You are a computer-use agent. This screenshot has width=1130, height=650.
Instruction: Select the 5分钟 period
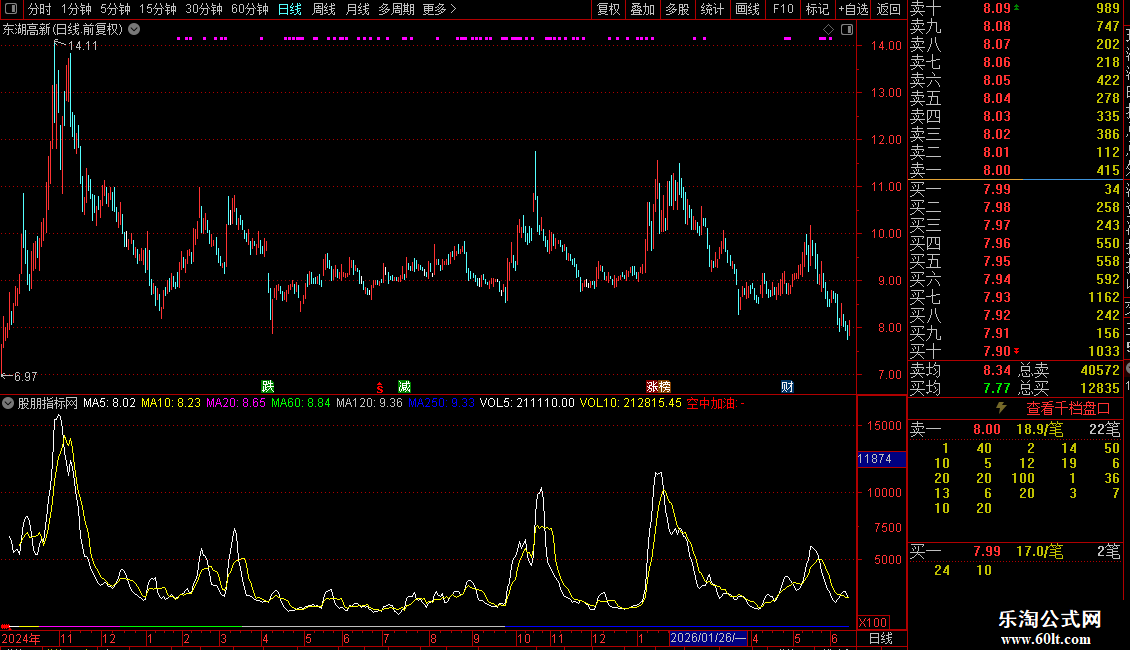pyautogui.click(x=115, y=9)
